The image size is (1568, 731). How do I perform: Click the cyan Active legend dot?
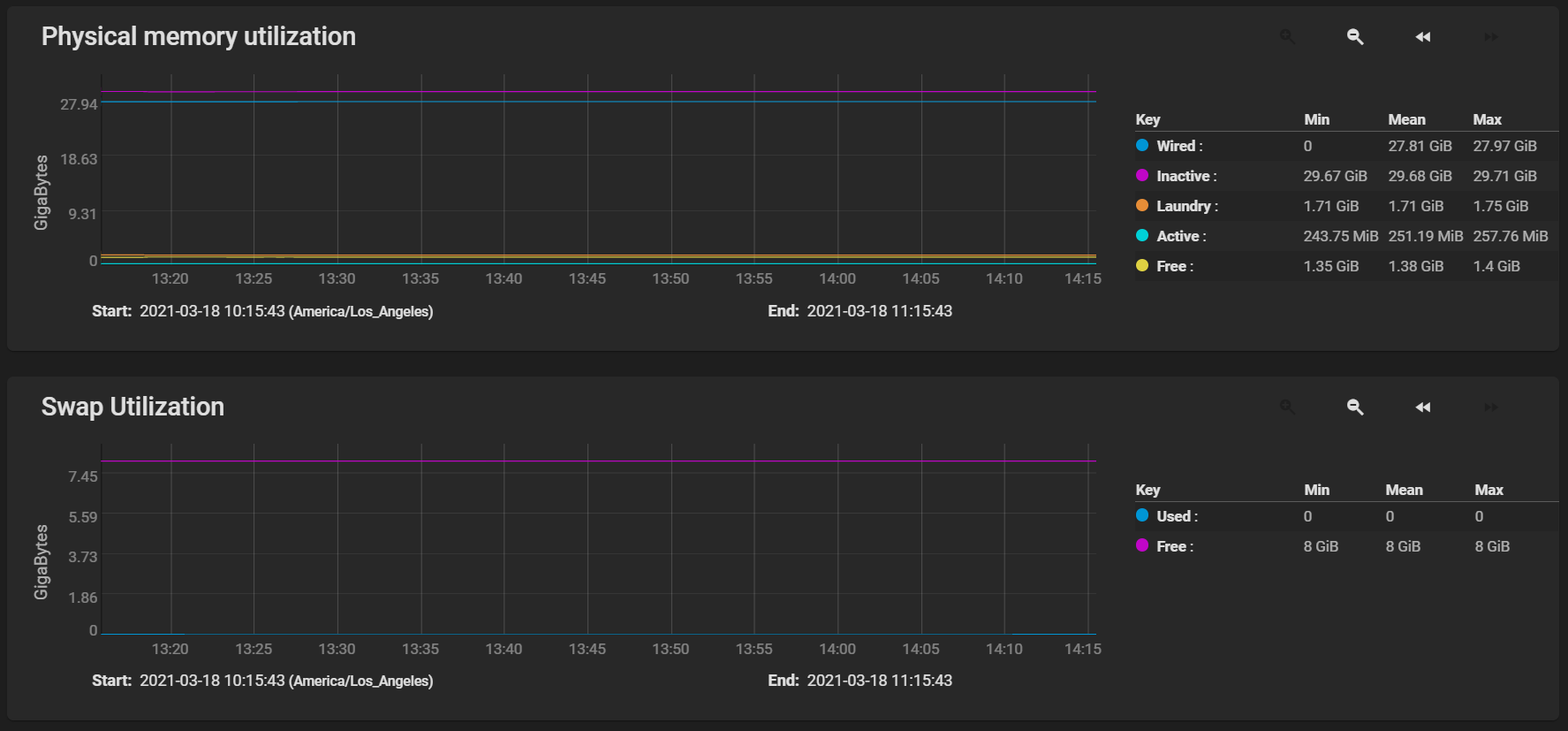point(1142,235)
